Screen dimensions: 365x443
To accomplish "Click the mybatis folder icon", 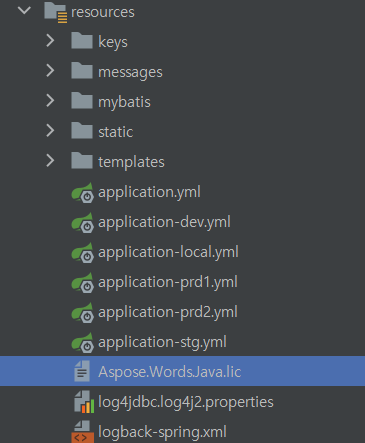I will click(82, 101).
